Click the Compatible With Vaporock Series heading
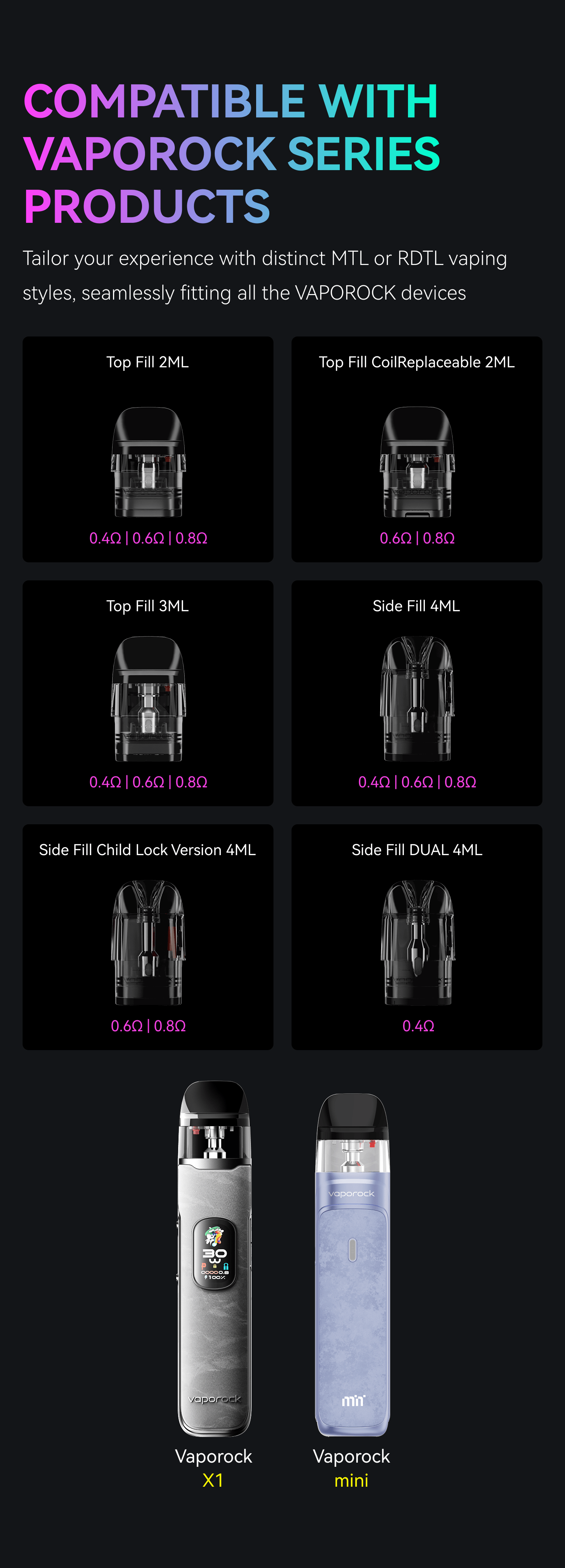This screenshot has height=1568, width=565. tap(231, 154)
